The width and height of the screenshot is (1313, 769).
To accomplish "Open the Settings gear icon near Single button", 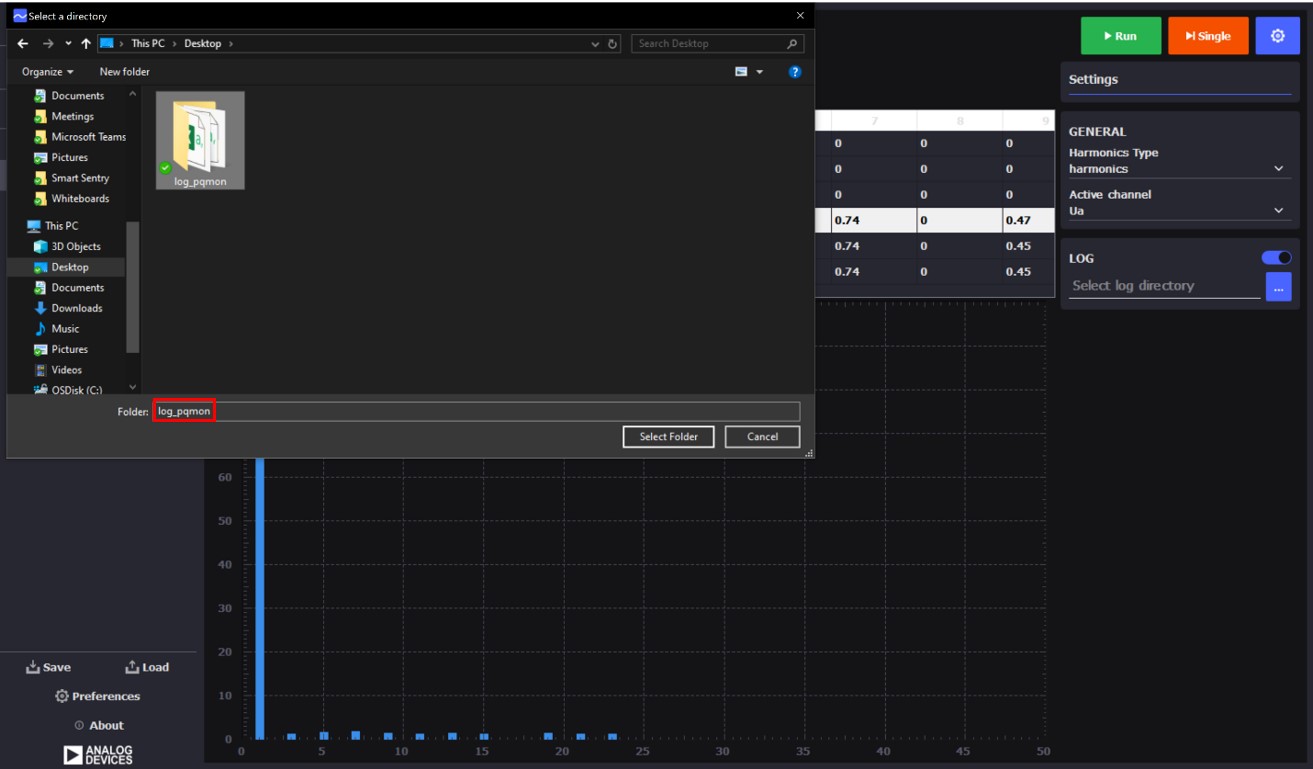I will 1277,35.
